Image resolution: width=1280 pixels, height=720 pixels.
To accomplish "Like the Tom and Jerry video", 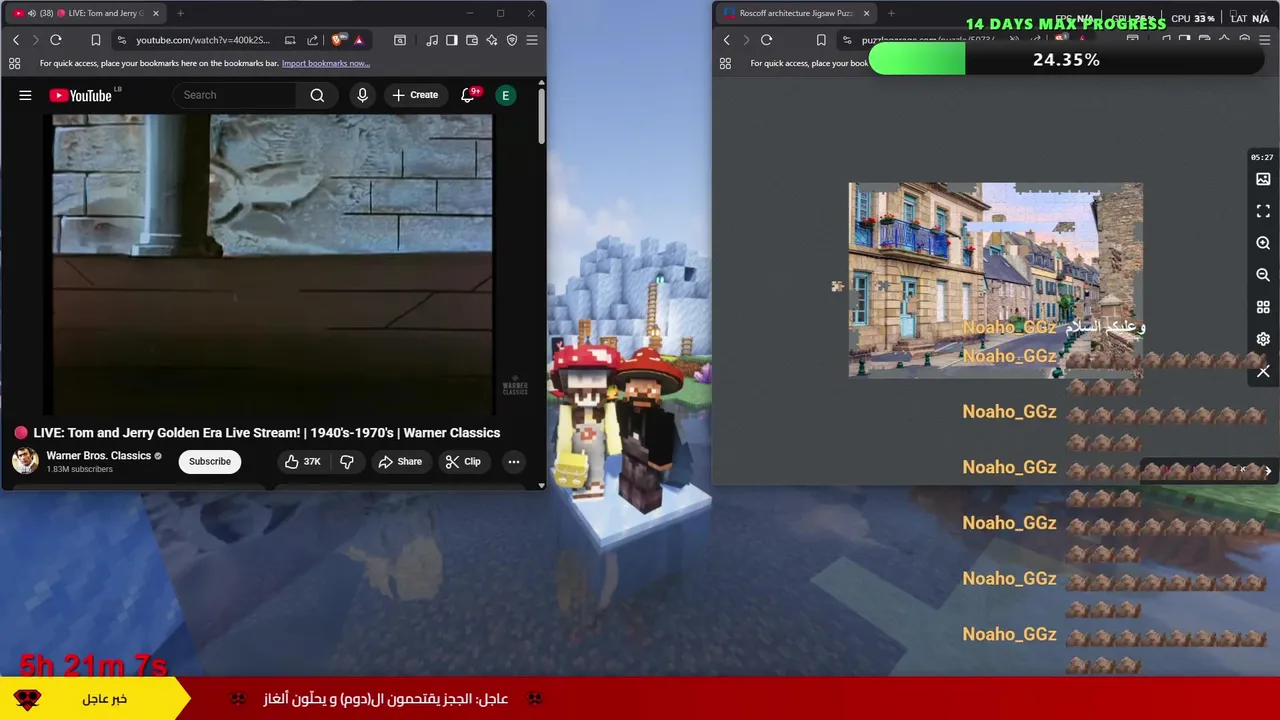I will tap(302, 461).
